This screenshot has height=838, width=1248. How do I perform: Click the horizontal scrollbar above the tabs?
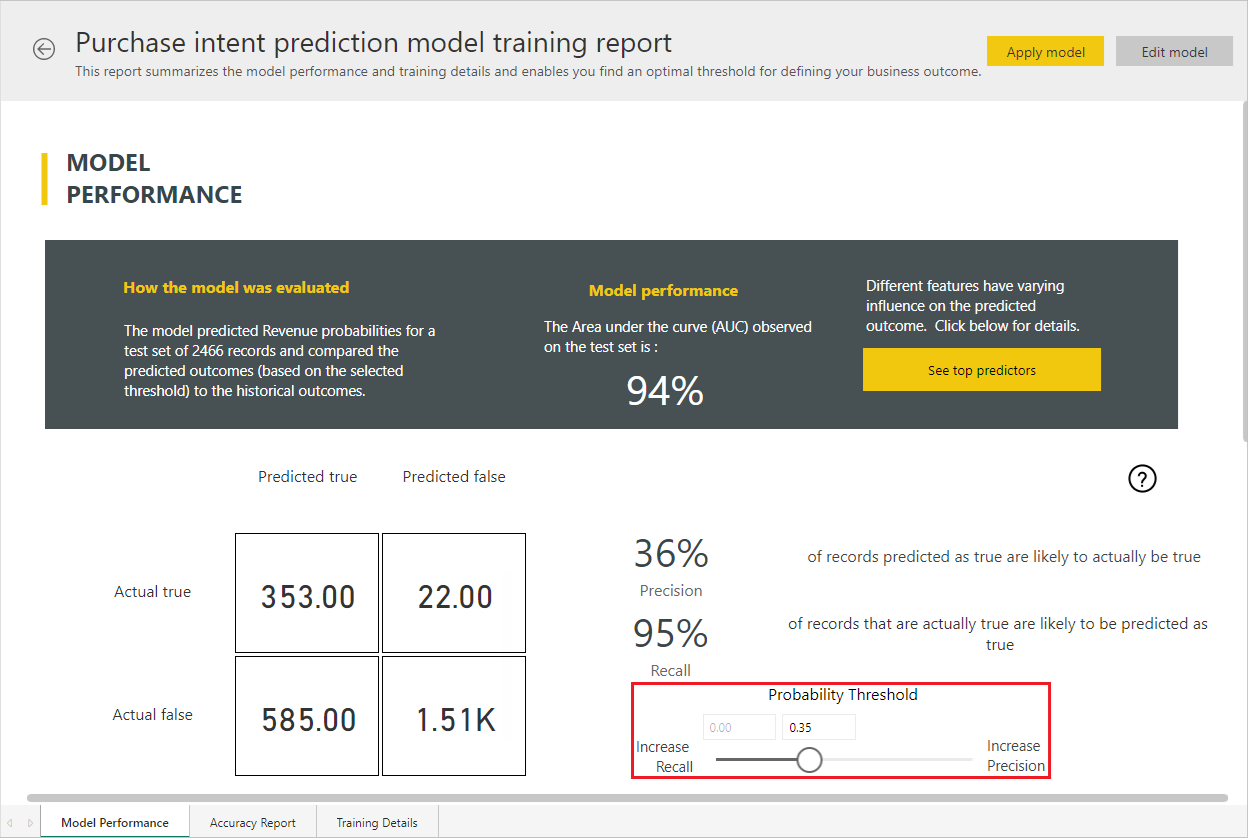pyautogui.click(x=627, y=798)
